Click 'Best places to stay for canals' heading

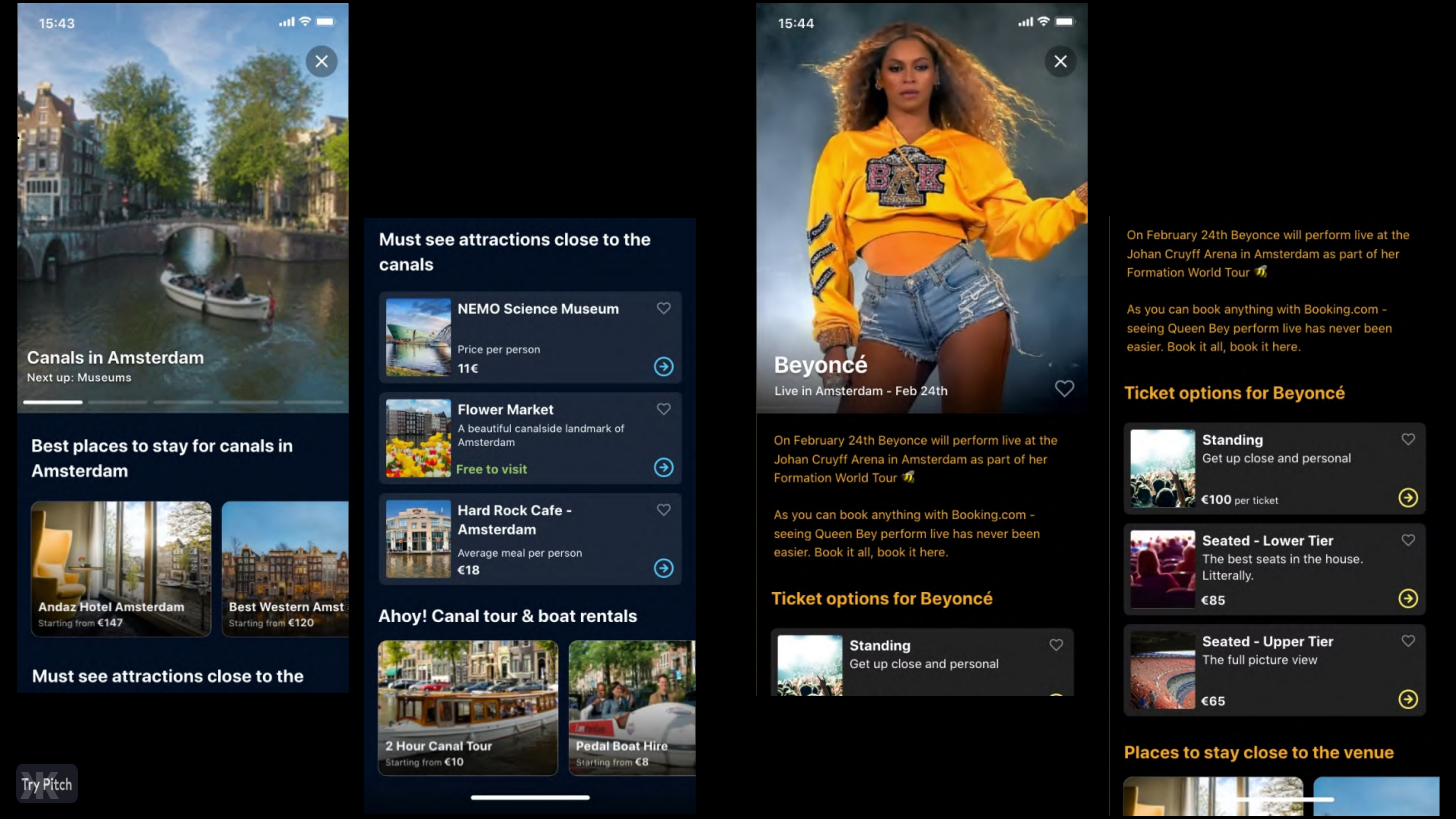(x=162, y=458)
